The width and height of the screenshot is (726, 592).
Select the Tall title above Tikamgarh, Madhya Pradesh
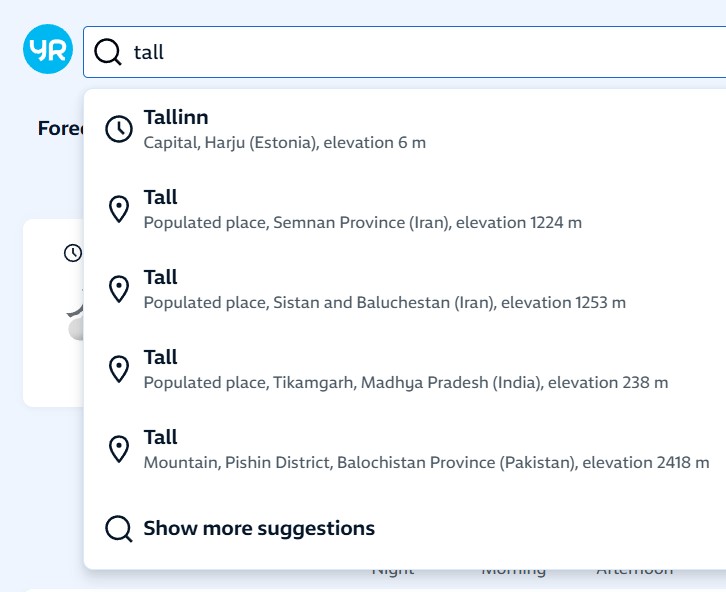(161, 358)
